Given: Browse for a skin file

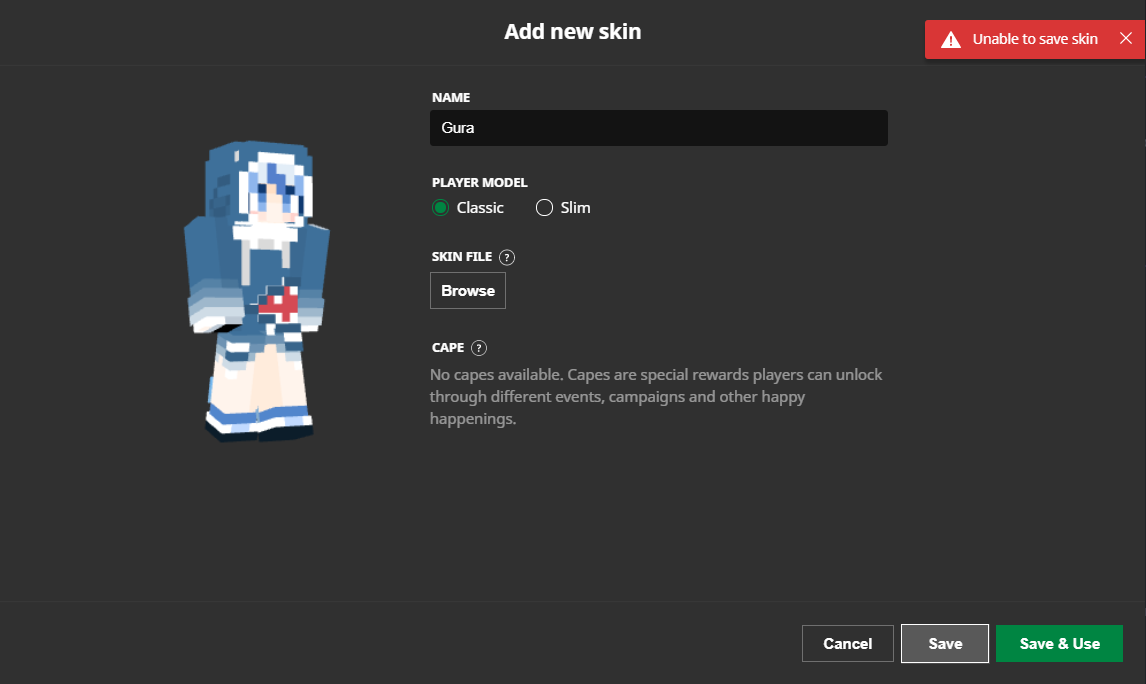Looking at the screenshot, I should pyautogui.click(x=468, y=291).
